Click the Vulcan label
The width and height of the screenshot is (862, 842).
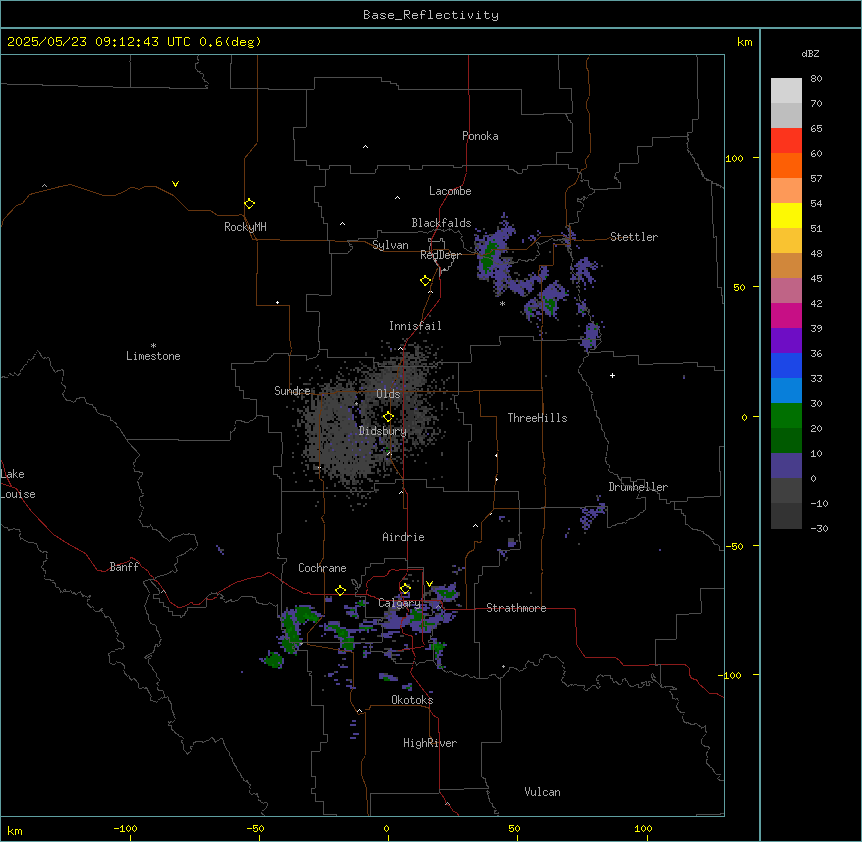(x=543, y=792)
